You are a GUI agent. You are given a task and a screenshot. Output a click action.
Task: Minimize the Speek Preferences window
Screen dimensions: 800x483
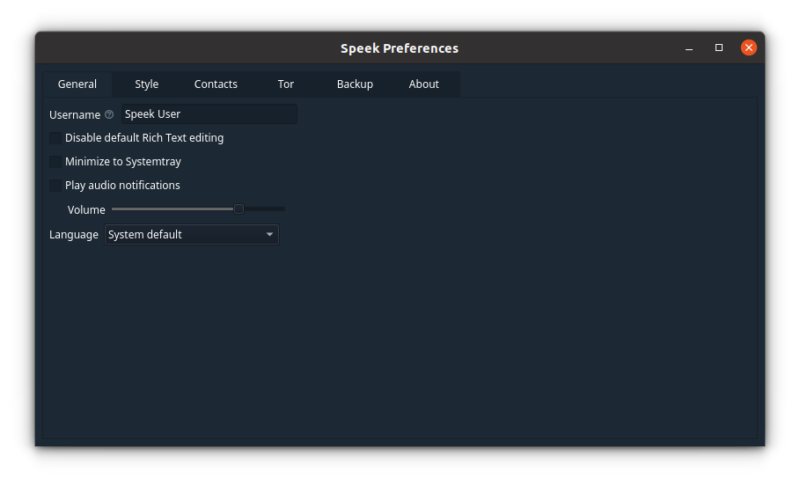click(688, 48)
